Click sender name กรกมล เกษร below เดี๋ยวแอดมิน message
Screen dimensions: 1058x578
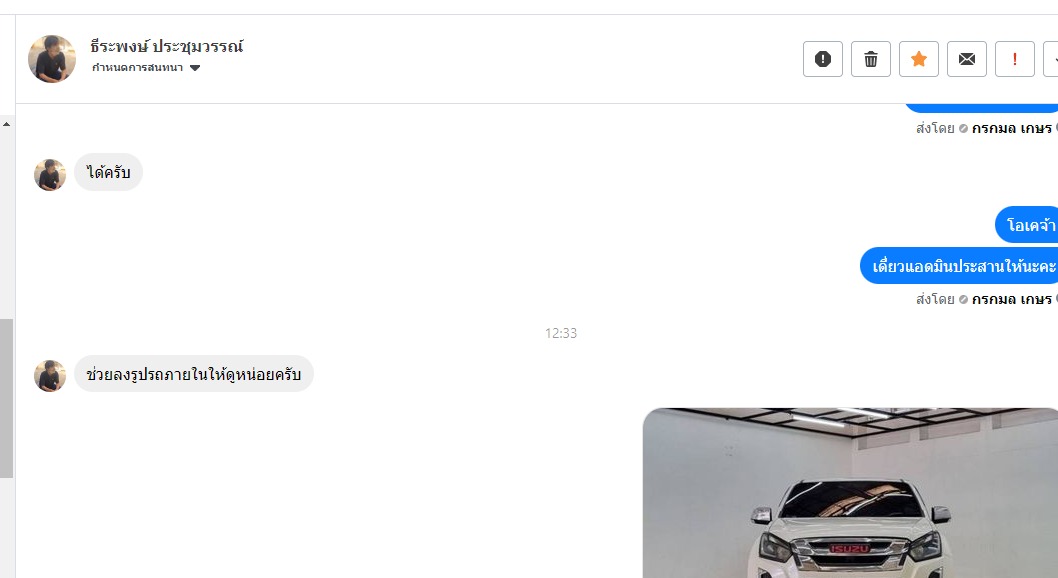coord(1011,299)
